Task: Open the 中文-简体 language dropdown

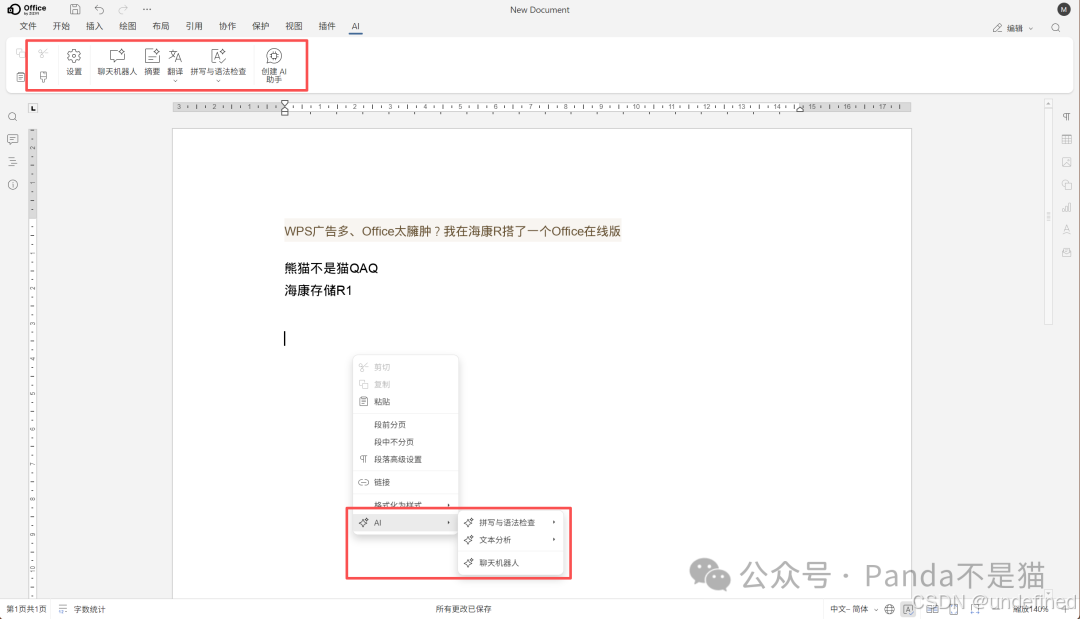Action: point(854,609)
